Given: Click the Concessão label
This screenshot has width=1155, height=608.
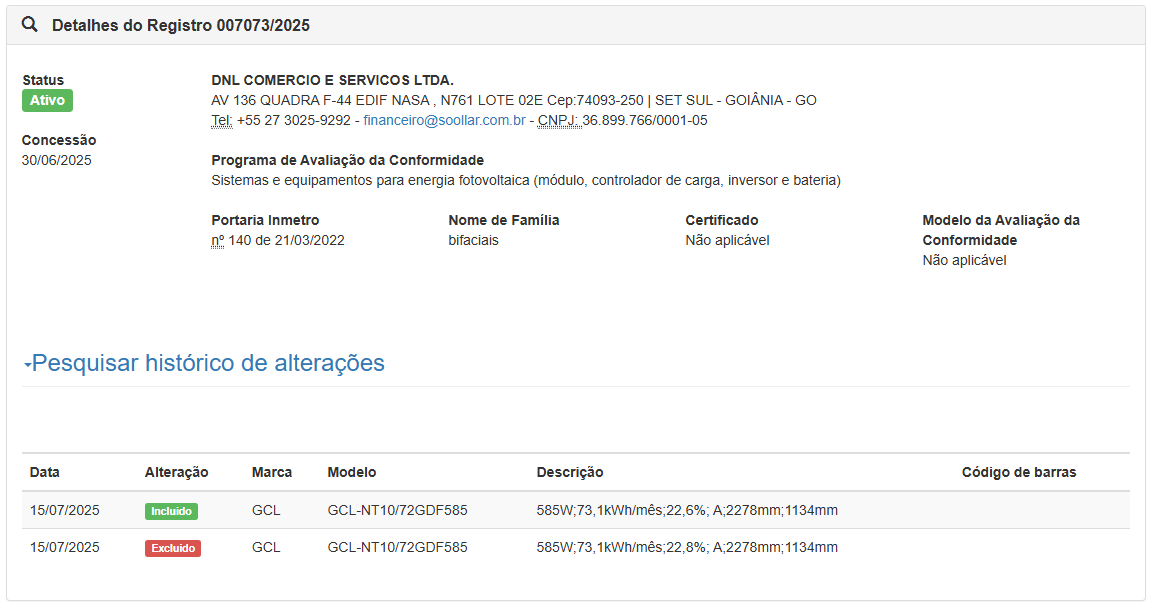Looking at the screenshot, I should tap(59, 140).
